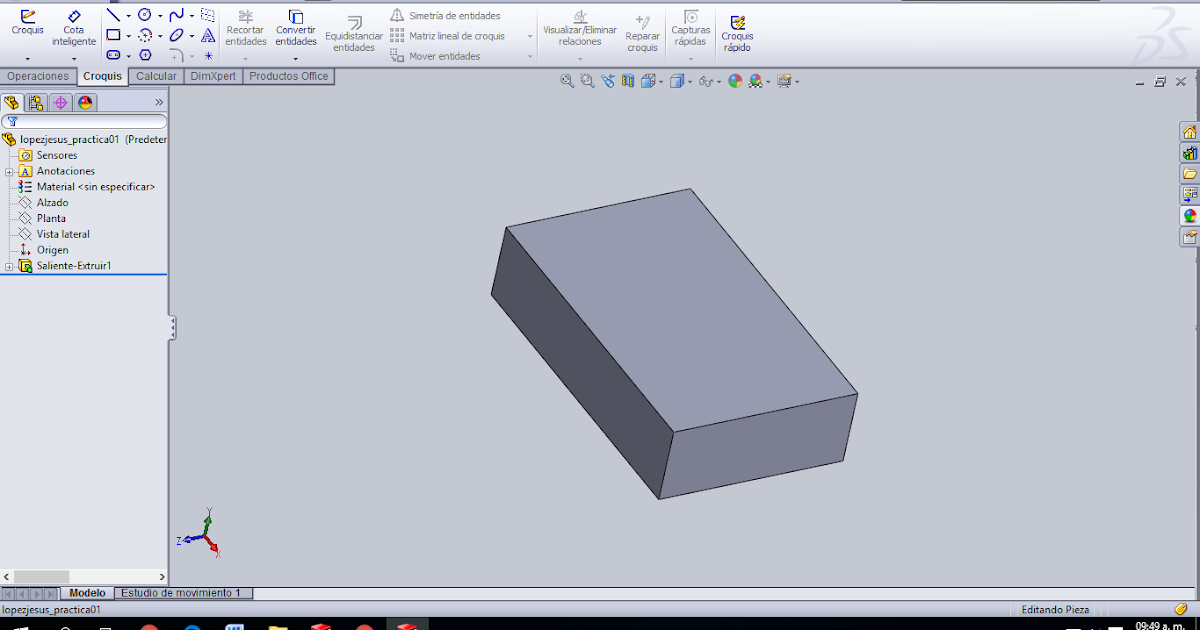
Task: Click Zoom encuadre in the view toolbar
Action: point(585,81)
